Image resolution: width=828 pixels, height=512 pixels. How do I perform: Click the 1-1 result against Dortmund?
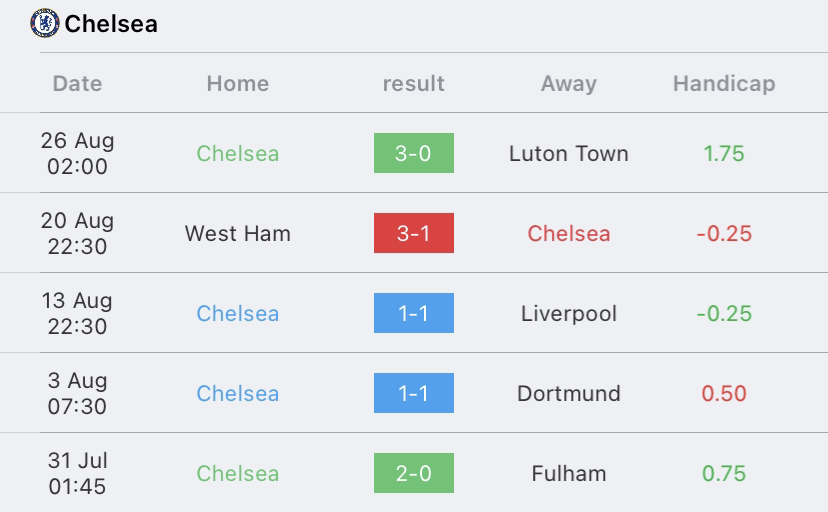[413, 393]
